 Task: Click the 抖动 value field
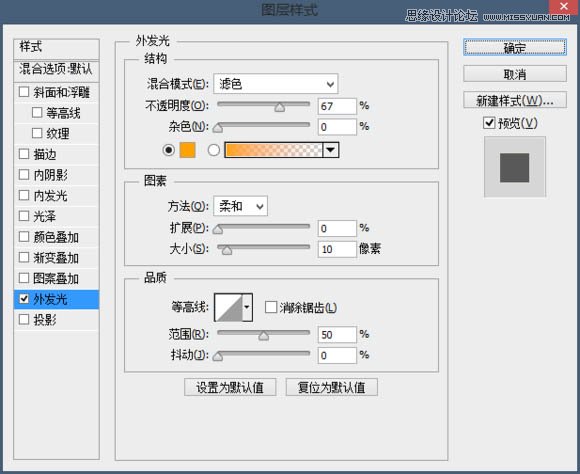(x=337, y=355)
